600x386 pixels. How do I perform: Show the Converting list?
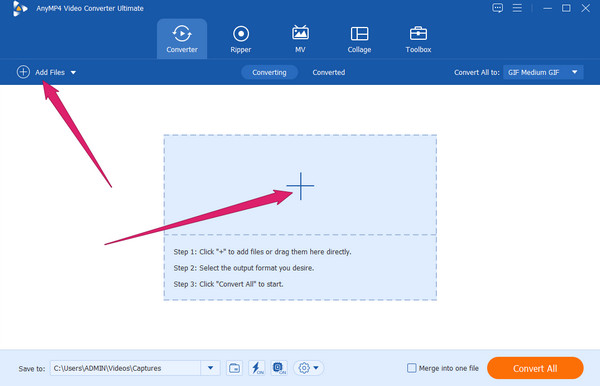coord(269,72)
